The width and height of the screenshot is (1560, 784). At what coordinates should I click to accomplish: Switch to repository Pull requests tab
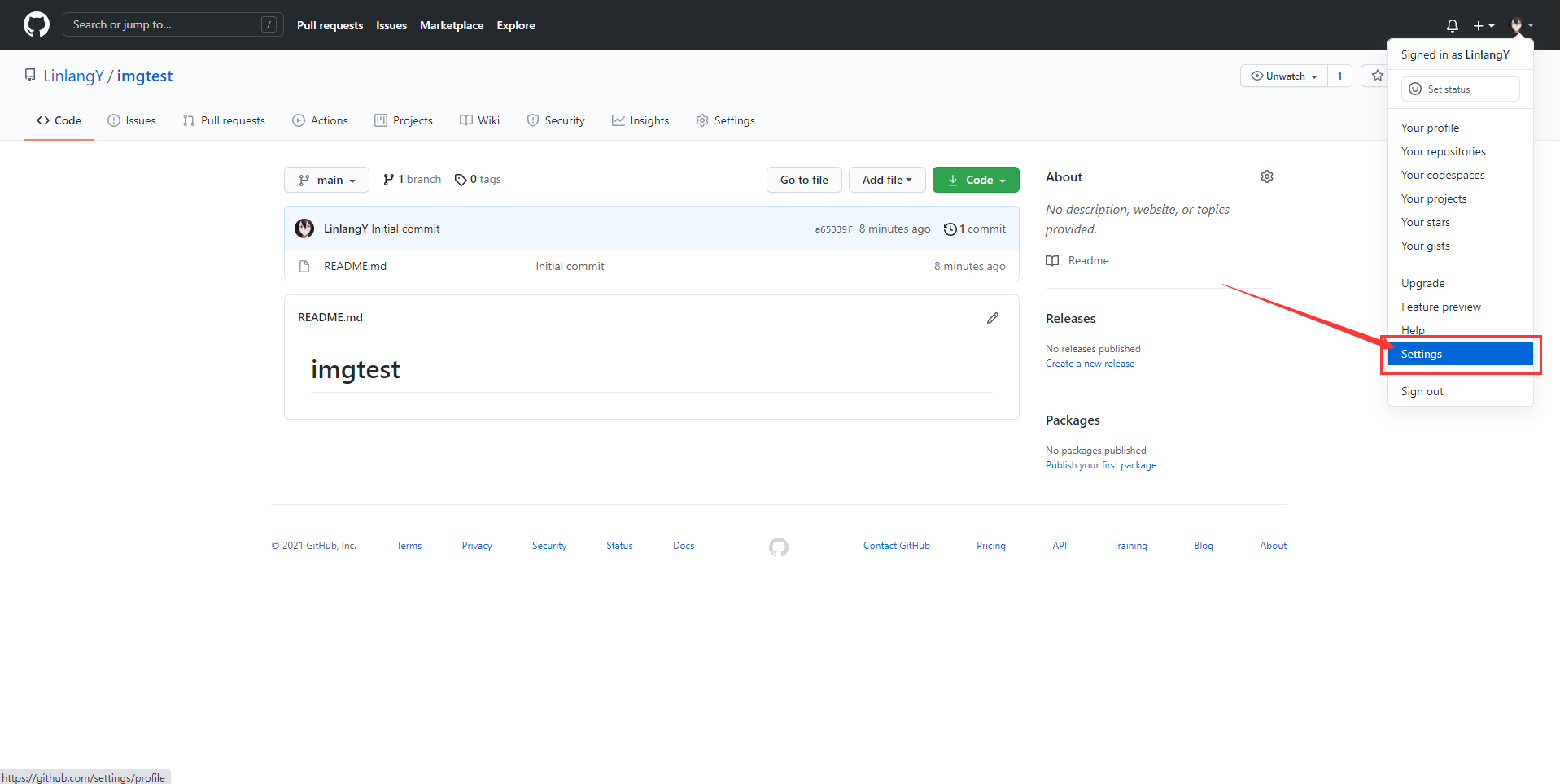pyautogui.click(x=224, y=120)
